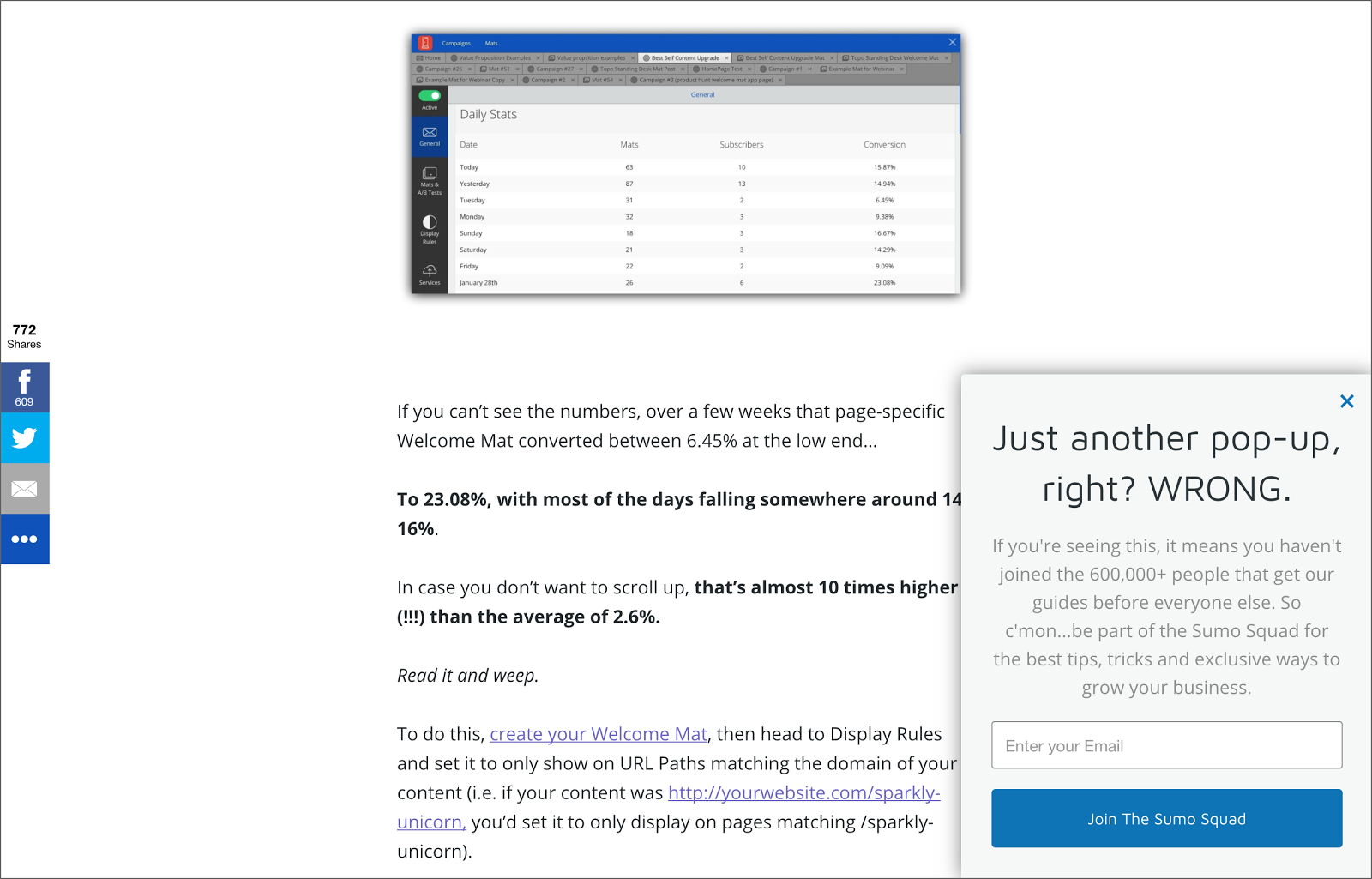Open the create your Welcome Mat link
Screen dimensions: 1372x879
point(599,734)
